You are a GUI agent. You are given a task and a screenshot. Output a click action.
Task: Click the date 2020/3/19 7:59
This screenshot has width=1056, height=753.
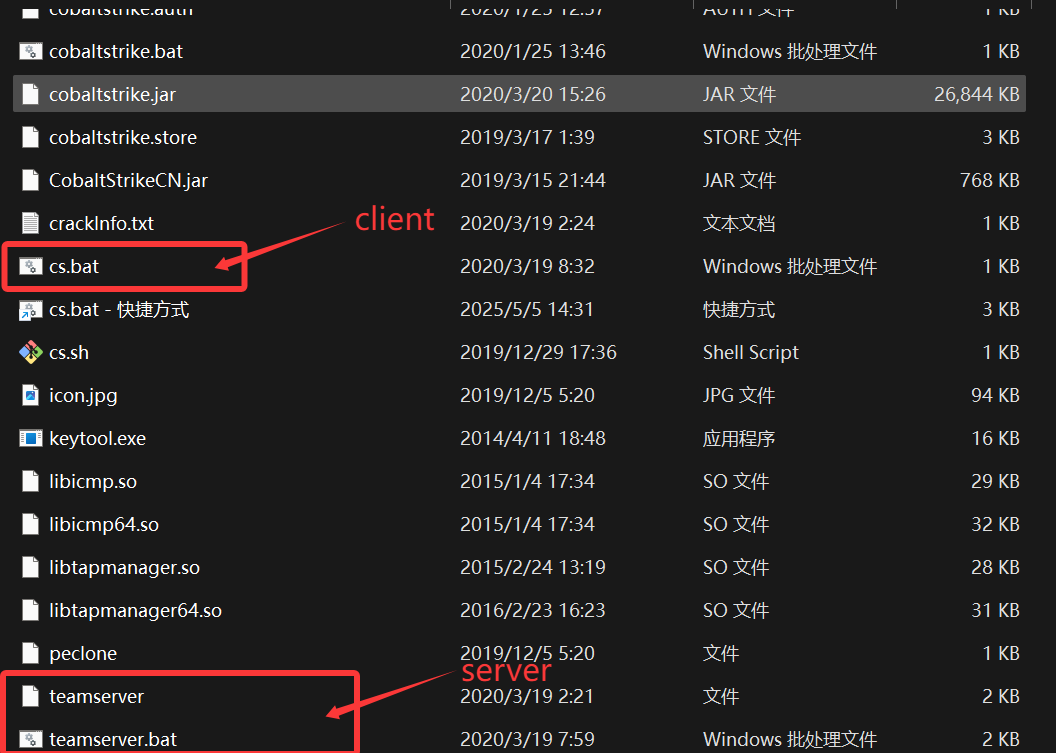(527, 740)
